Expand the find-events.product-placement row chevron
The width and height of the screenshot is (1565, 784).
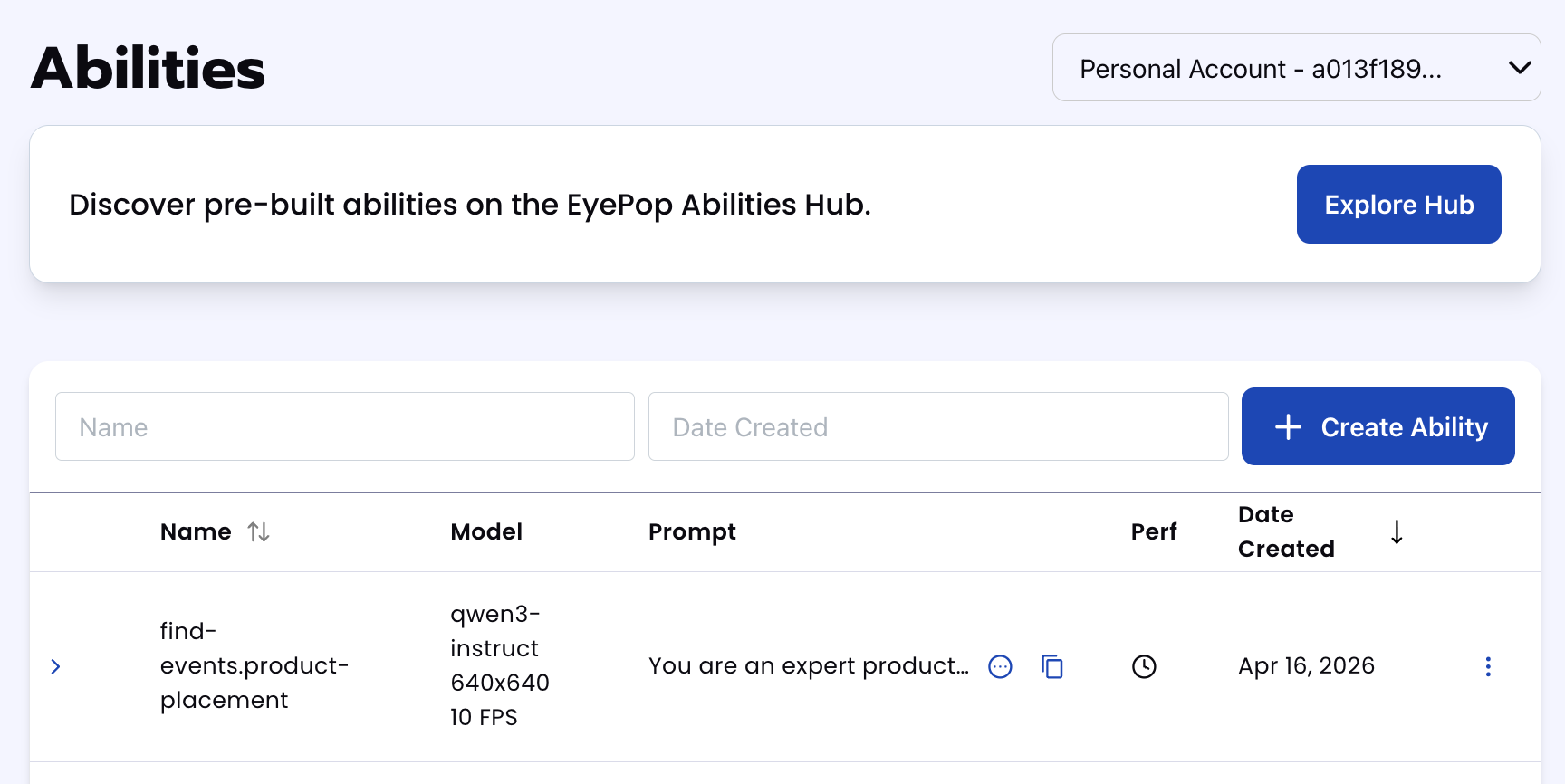[56, 667]
